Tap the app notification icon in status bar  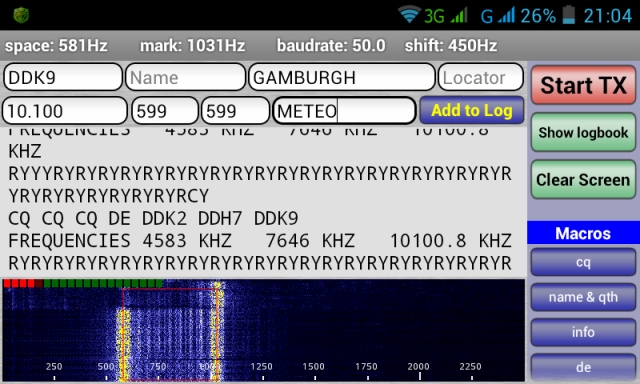pyautogui.click(x=21, y=16)
